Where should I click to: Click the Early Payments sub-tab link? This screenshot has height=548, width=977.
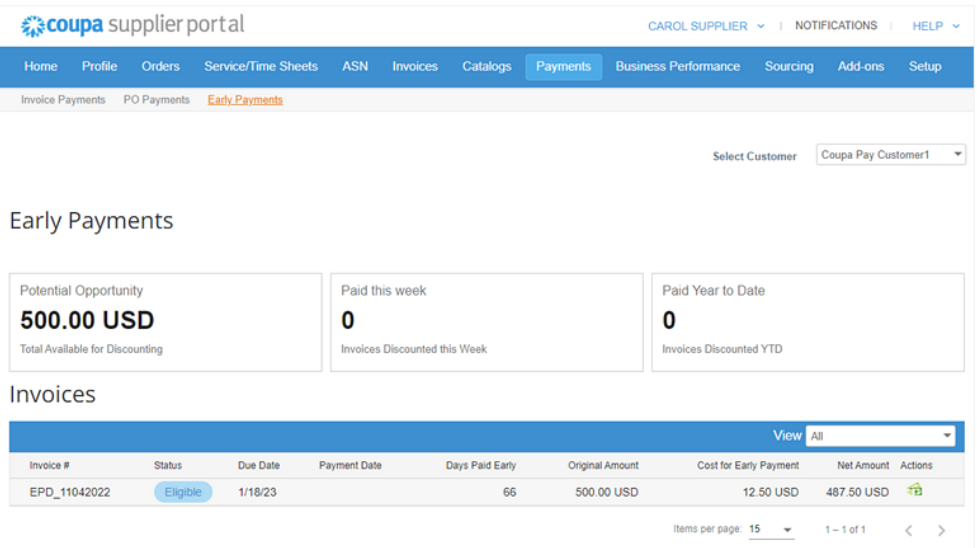click(245, 100)
